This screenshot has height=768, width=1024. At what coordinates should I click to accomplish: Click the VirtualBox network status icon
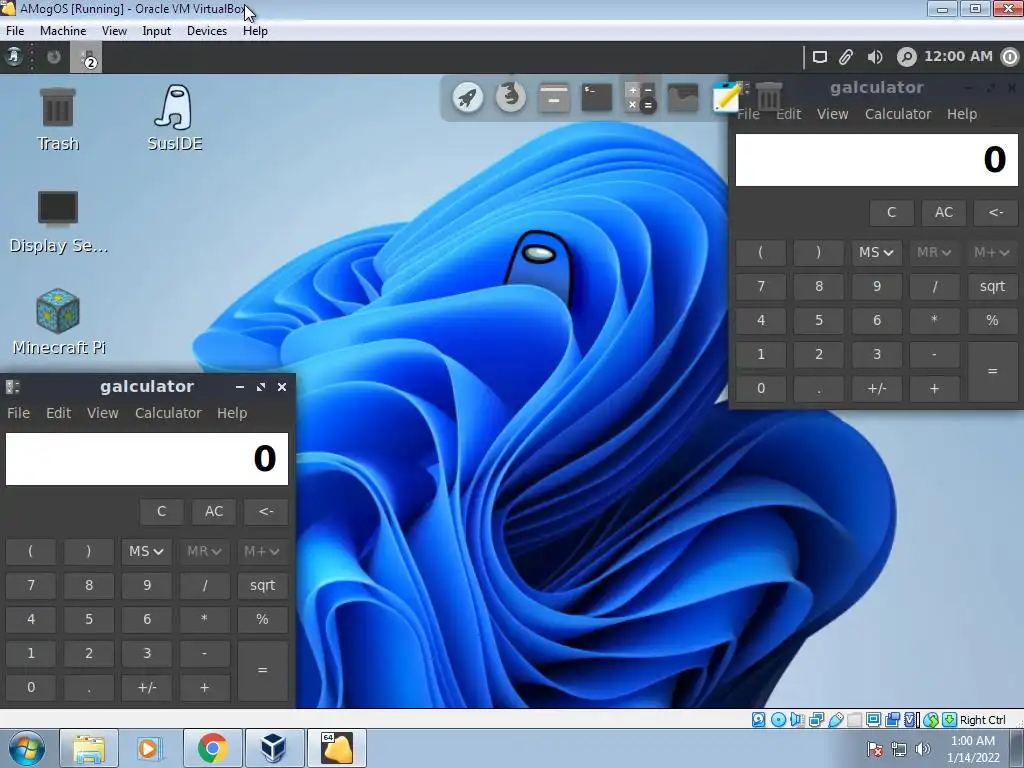816,720
